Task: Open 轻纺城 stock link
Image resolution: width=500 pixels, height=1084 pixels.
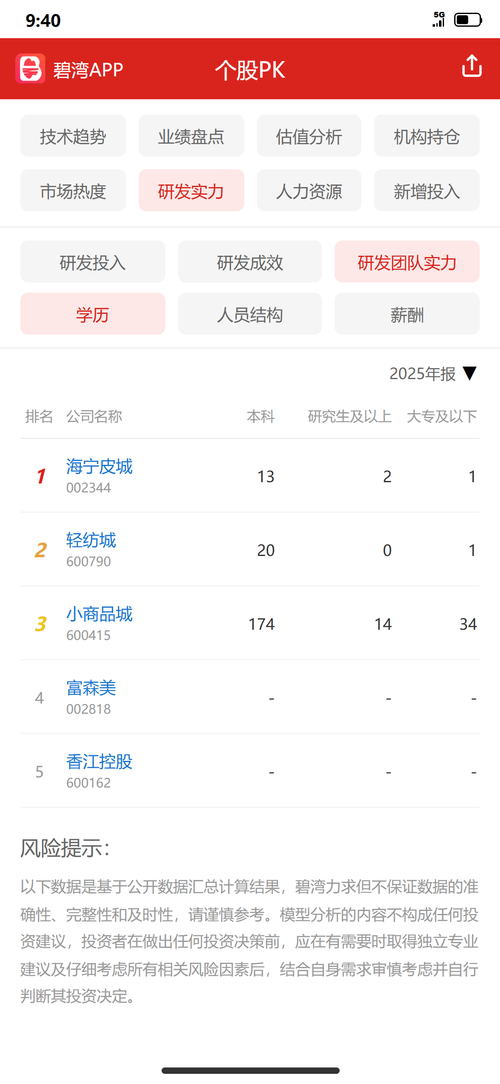Action: point(91,540)
